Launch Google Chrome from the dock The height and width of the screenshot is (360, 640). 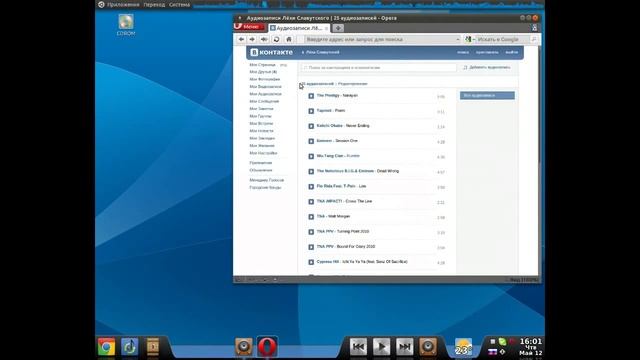[107, 347]
